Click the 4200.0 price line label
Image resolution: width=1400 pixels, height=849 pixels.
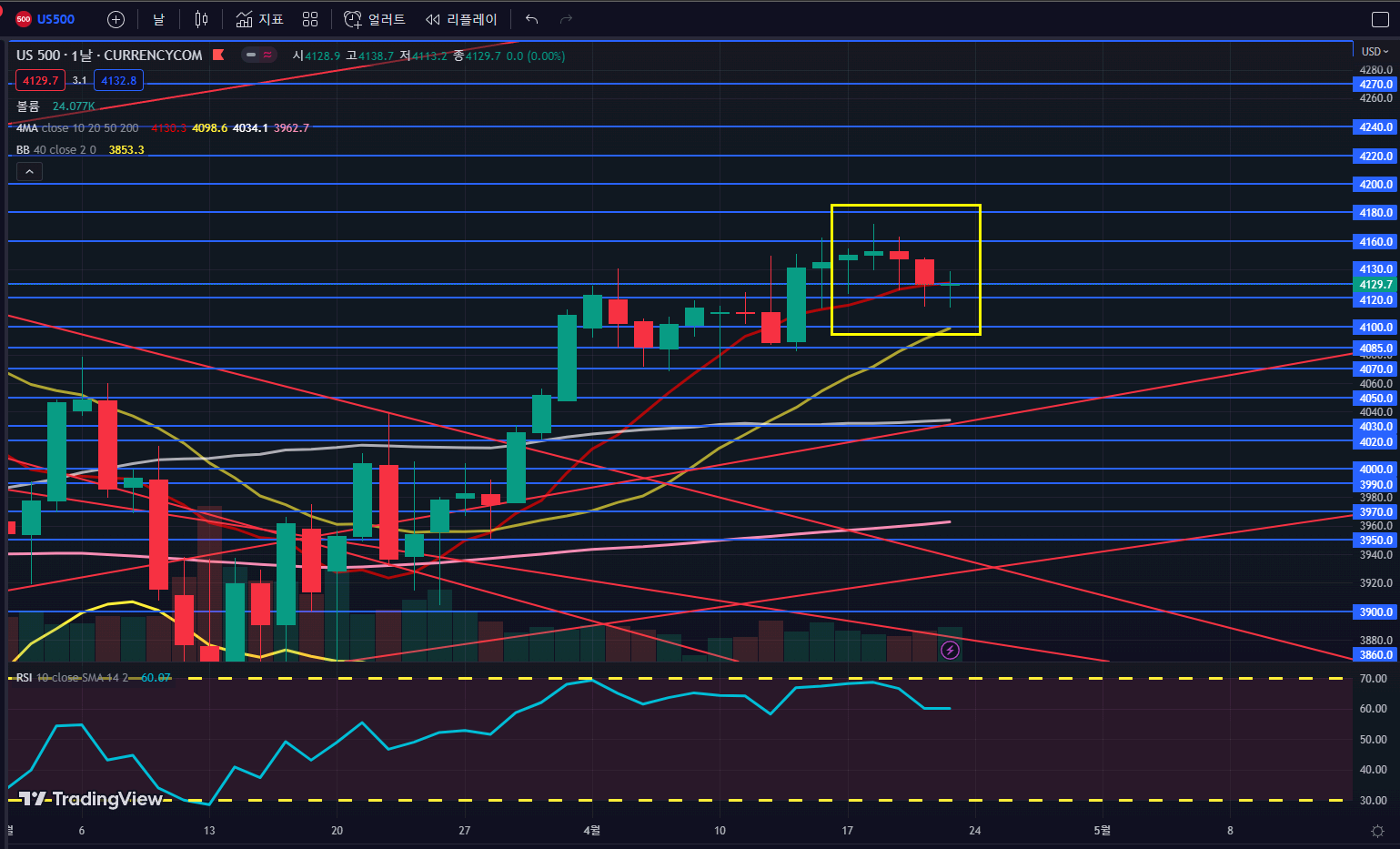coord(1375,185)
